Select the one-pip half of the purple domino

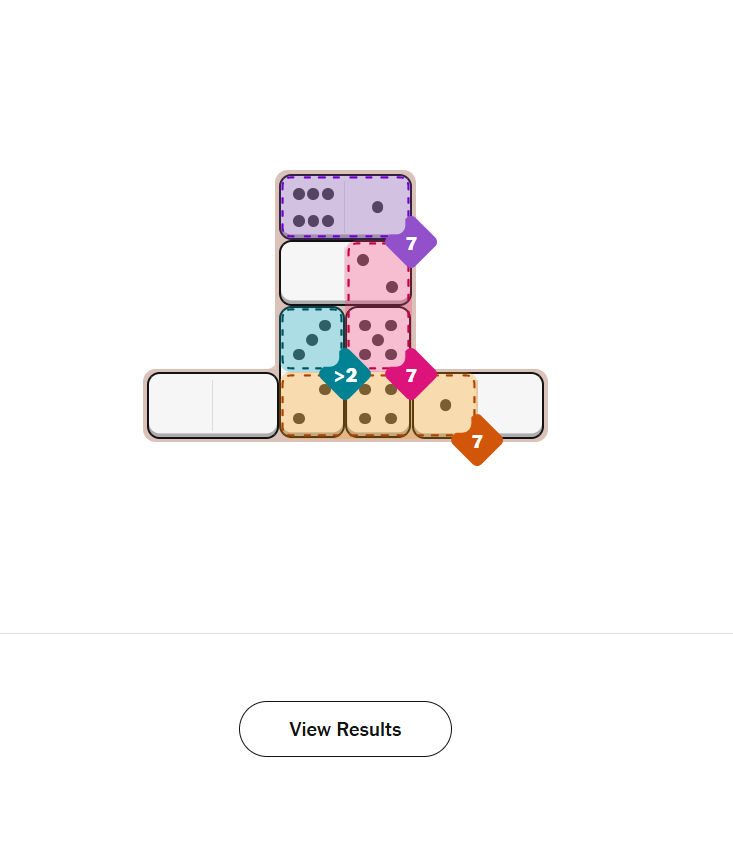[x=377, y=207]
